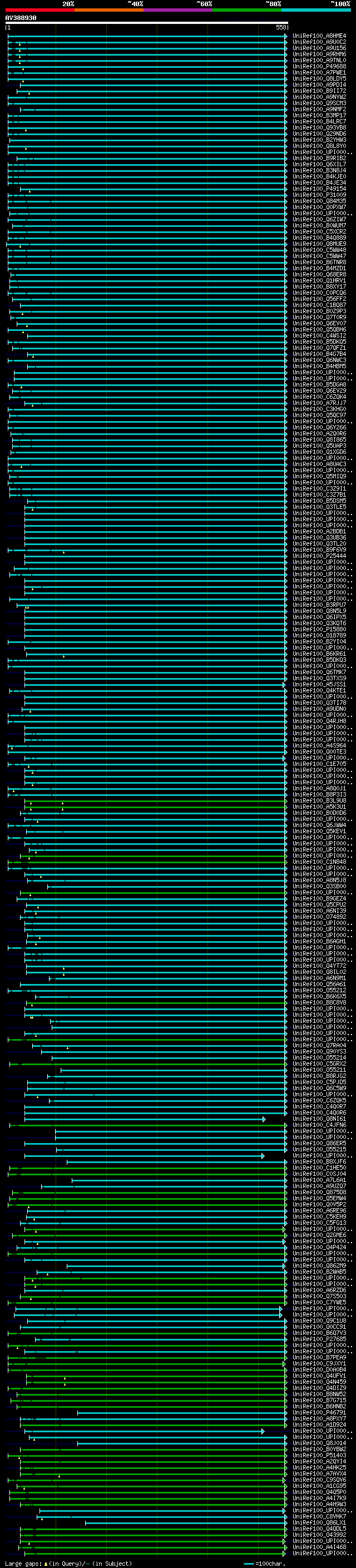Open hit UniRef100_A9U0C2
The image size is (356, 1568).
pos(319,42)
